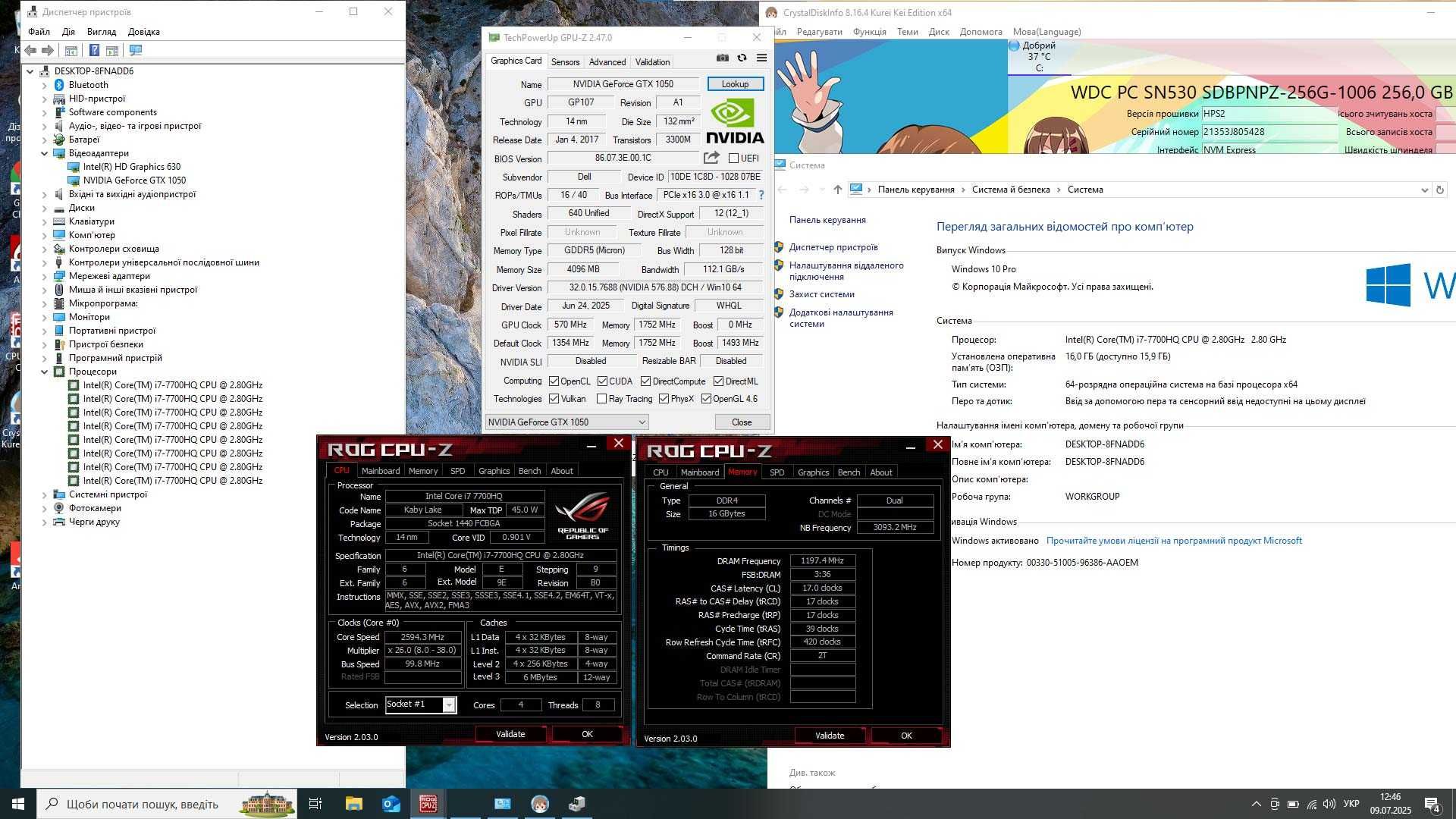Screen dimensions: 1456x819
Task: Switch to the Sensors tab in GPU-Z
Action: pyautogui.click(x=565, y=62)
